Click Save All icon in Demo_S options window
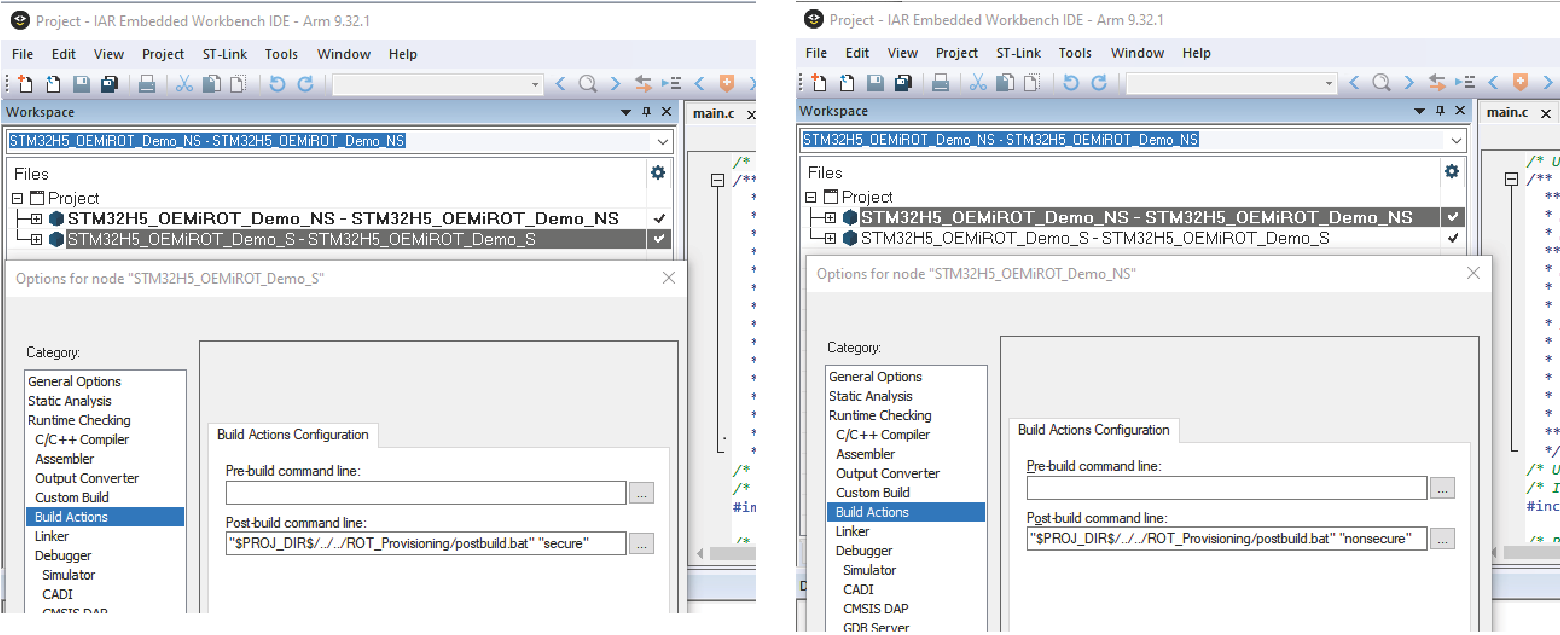1560x635 pixels. [109, 84]
